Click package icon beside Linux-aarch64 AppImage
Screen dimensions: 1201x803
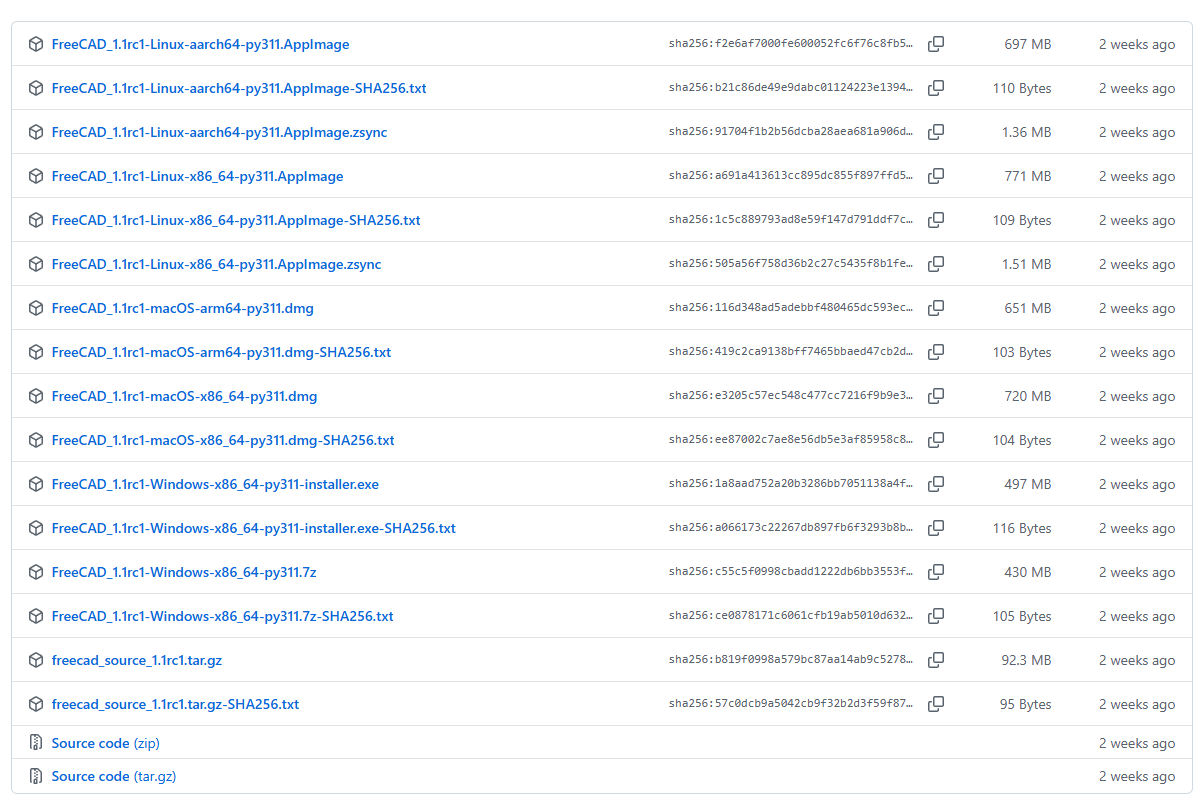tap(36, 44)
